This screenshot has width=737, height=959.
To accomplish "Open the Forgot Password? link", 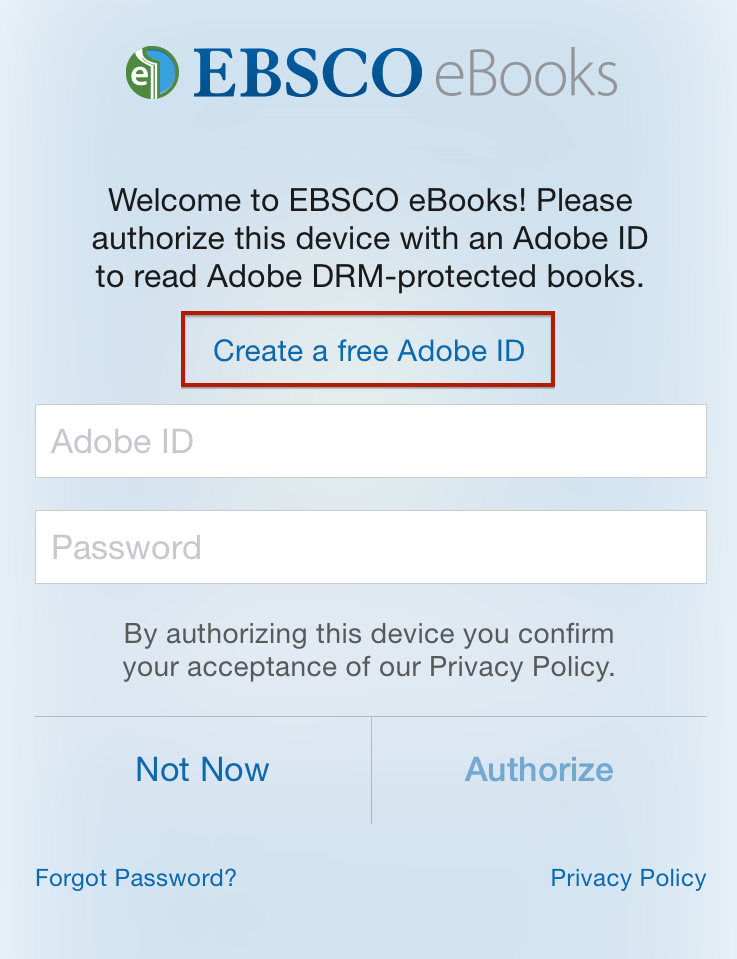I will 136,878.
